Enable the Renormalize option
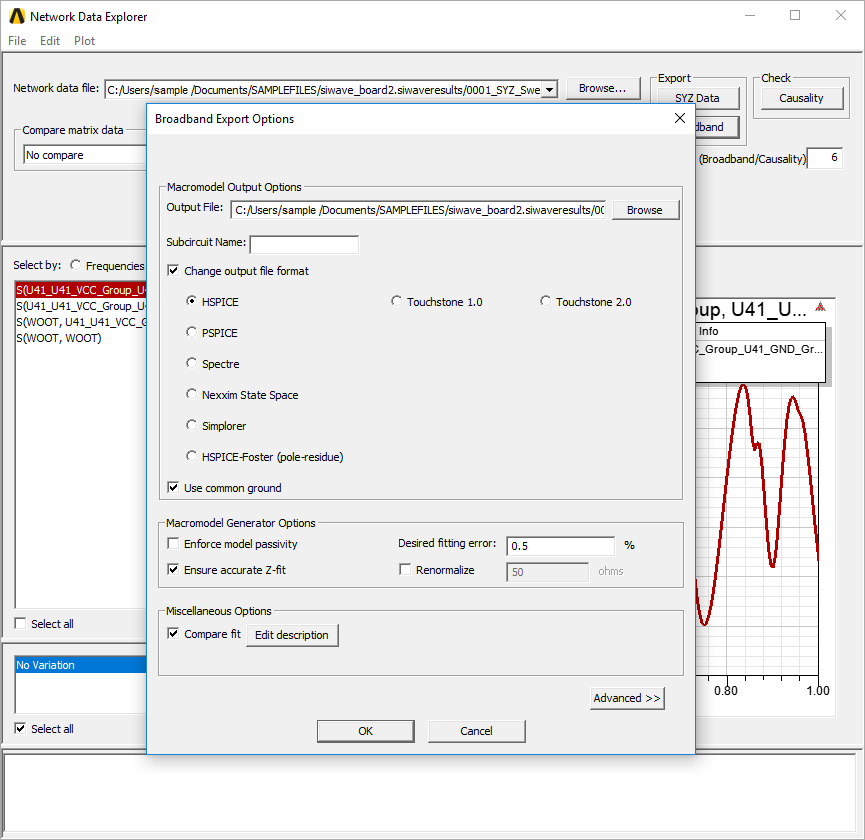The width and height of the screenshot is (865, 840). [405, 568]
